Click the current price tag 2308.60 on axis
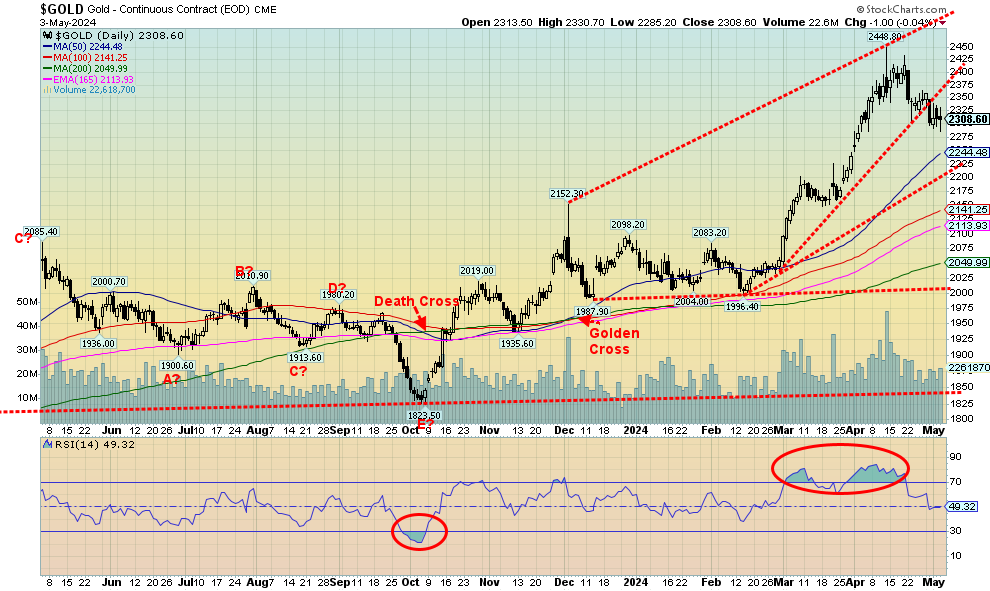Screen dimensions: 990x591 pos(966,119)
